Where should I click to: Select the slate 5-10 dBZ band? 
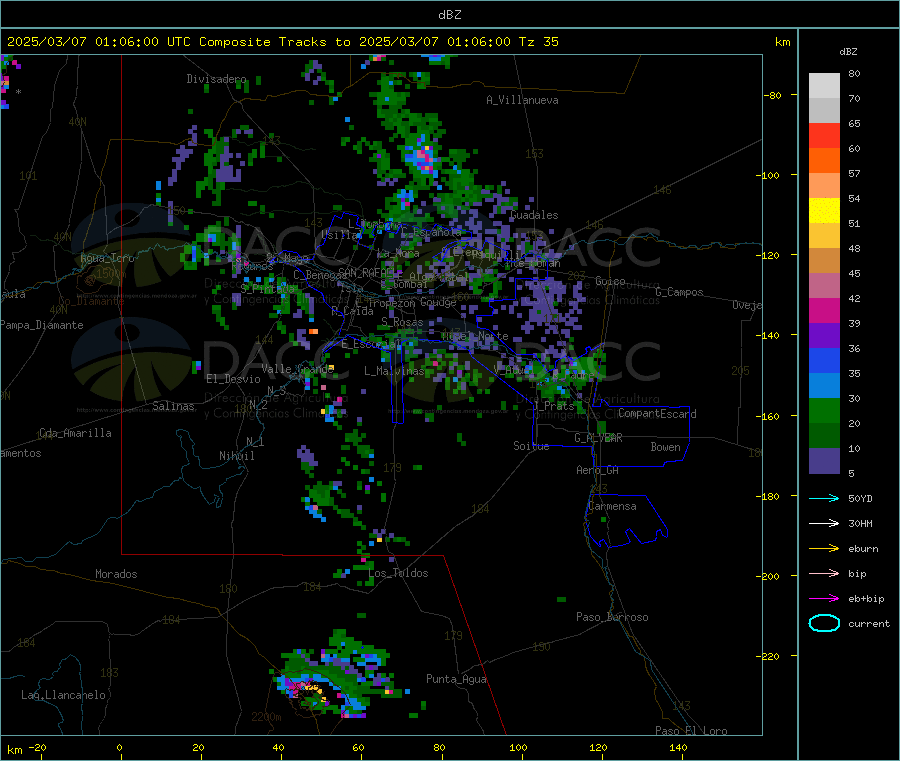[x=824, y=461]
